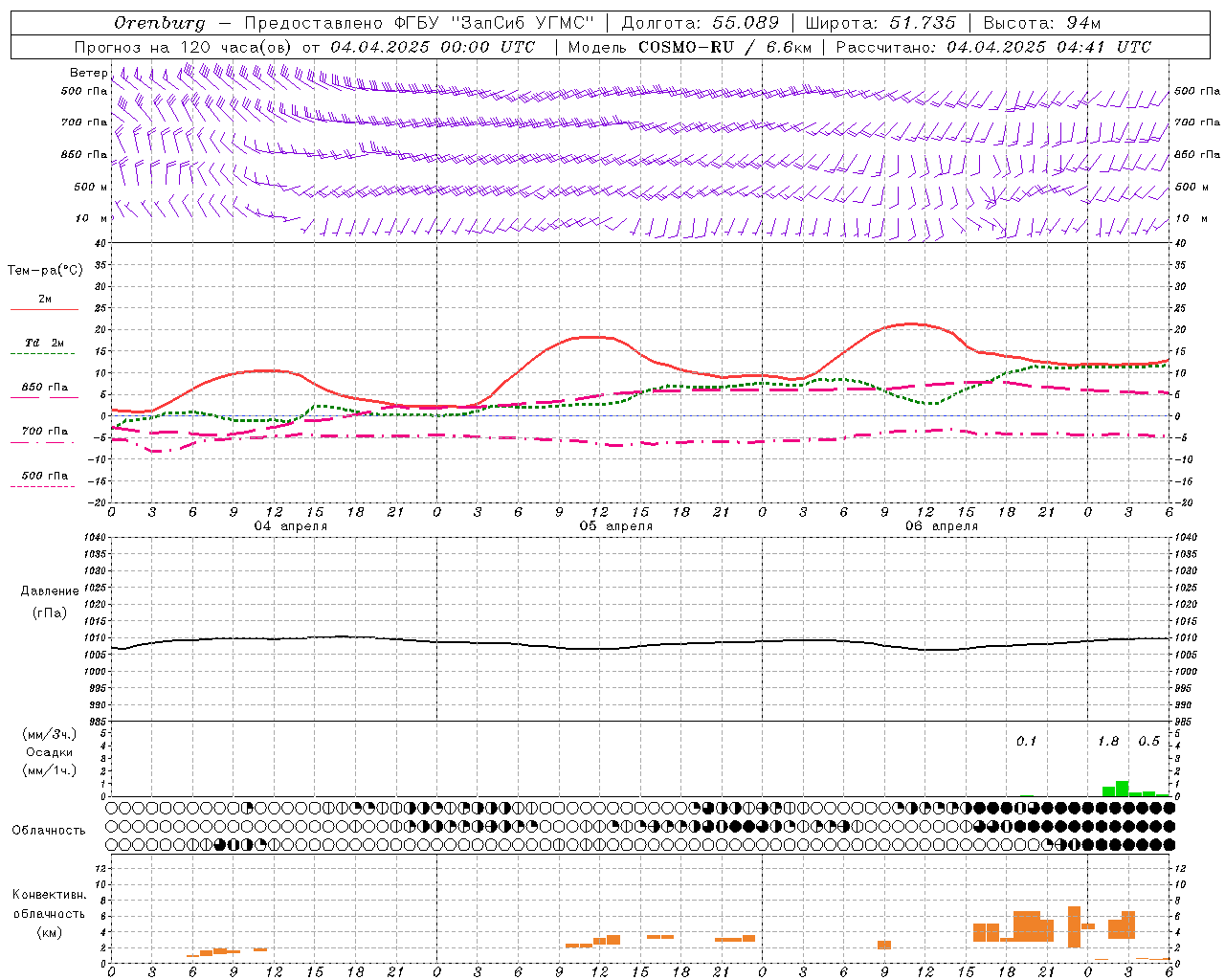Click the Конвективн. convective cloud label
1225x980 pixels.
[x=49, y=895]
